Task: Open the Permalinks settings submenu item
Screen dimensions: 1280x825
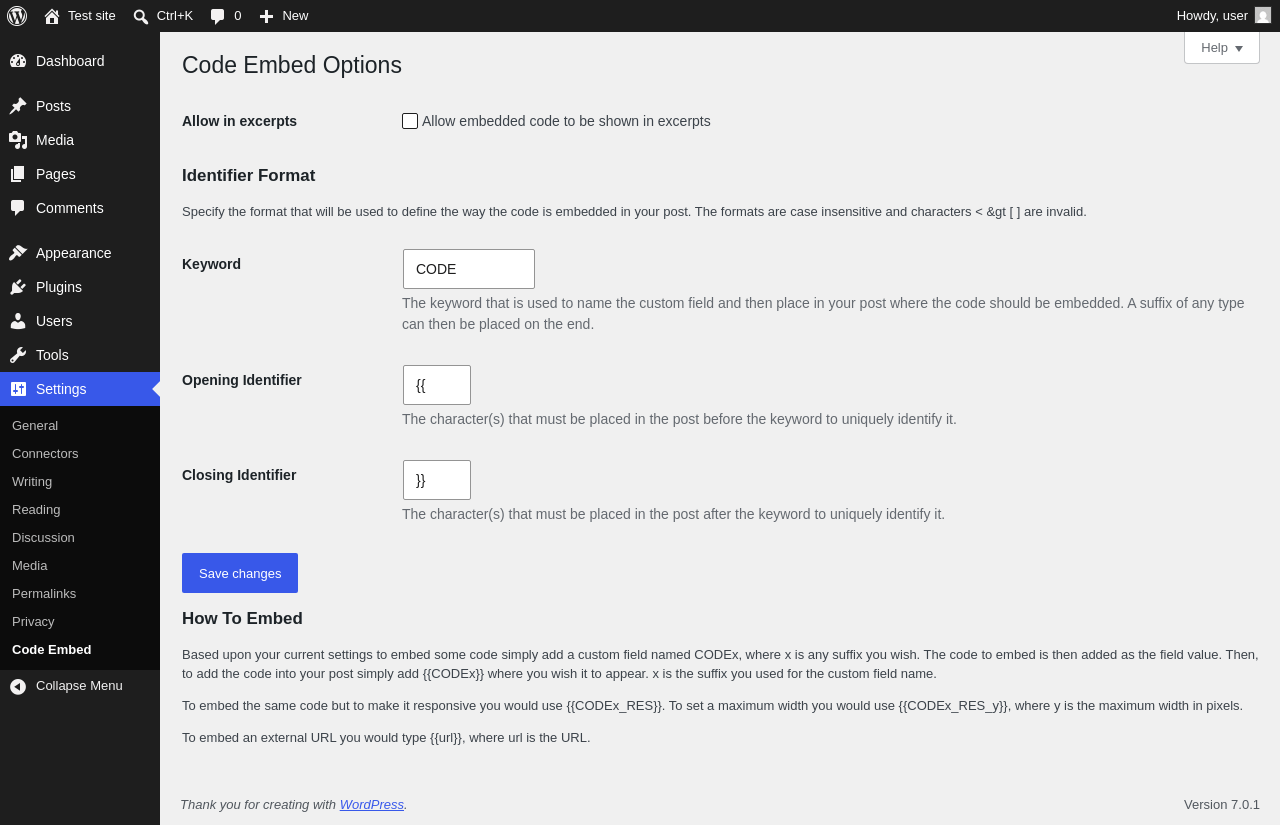Action: 44,593
